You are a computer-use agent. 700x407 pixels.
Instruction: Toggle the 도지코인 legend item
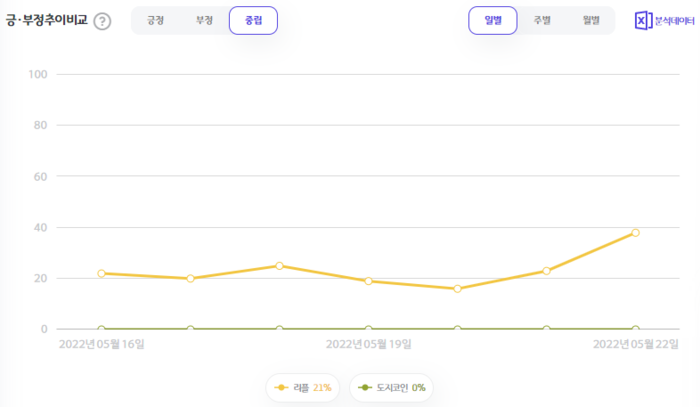391,387
